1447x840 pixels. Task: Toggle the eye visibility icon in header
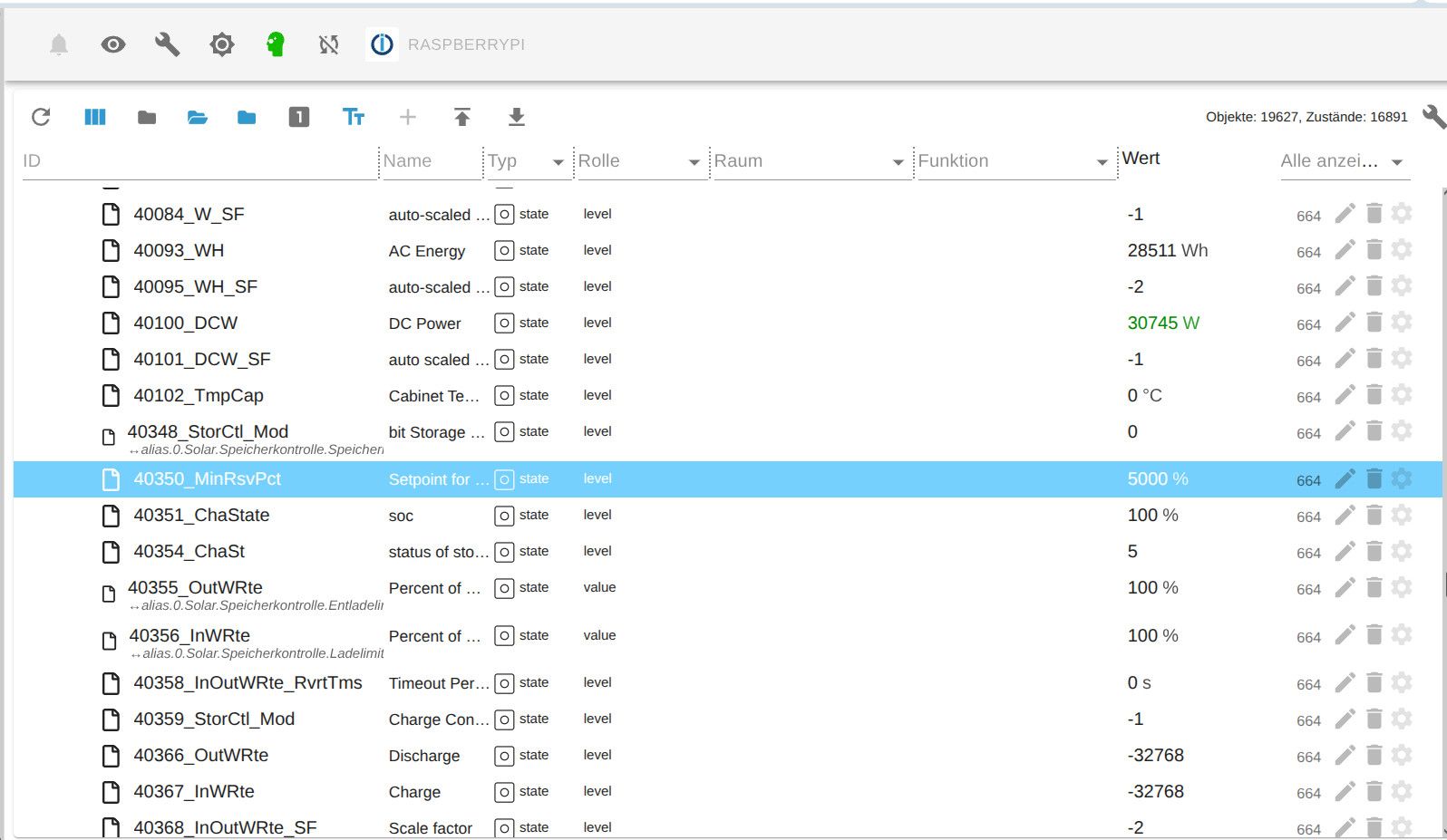tap(113, 44)
